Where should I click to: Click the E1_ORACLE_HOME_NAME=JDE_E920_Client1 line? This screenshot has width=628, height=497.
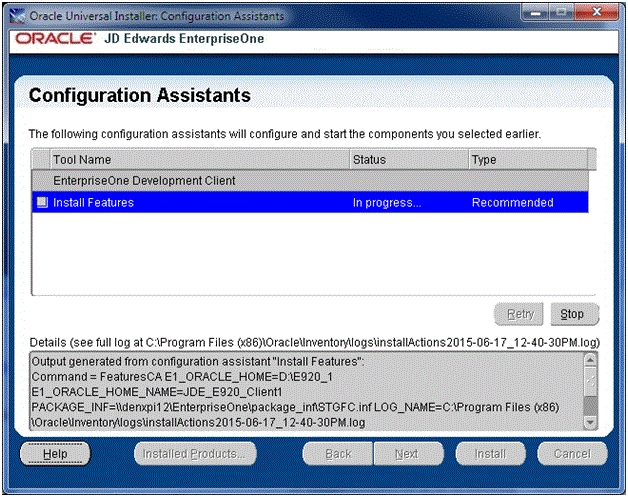point(157,392)
